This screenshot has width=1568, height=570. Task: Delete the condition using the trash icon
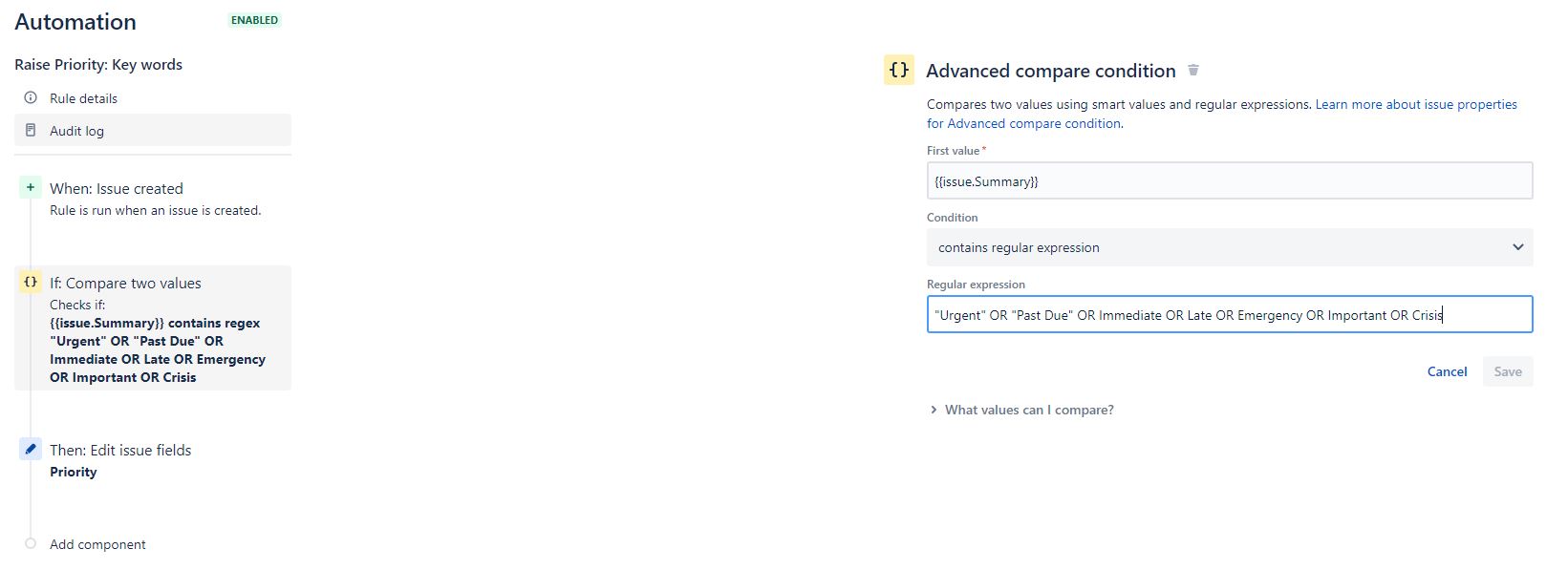point(1192,70)
